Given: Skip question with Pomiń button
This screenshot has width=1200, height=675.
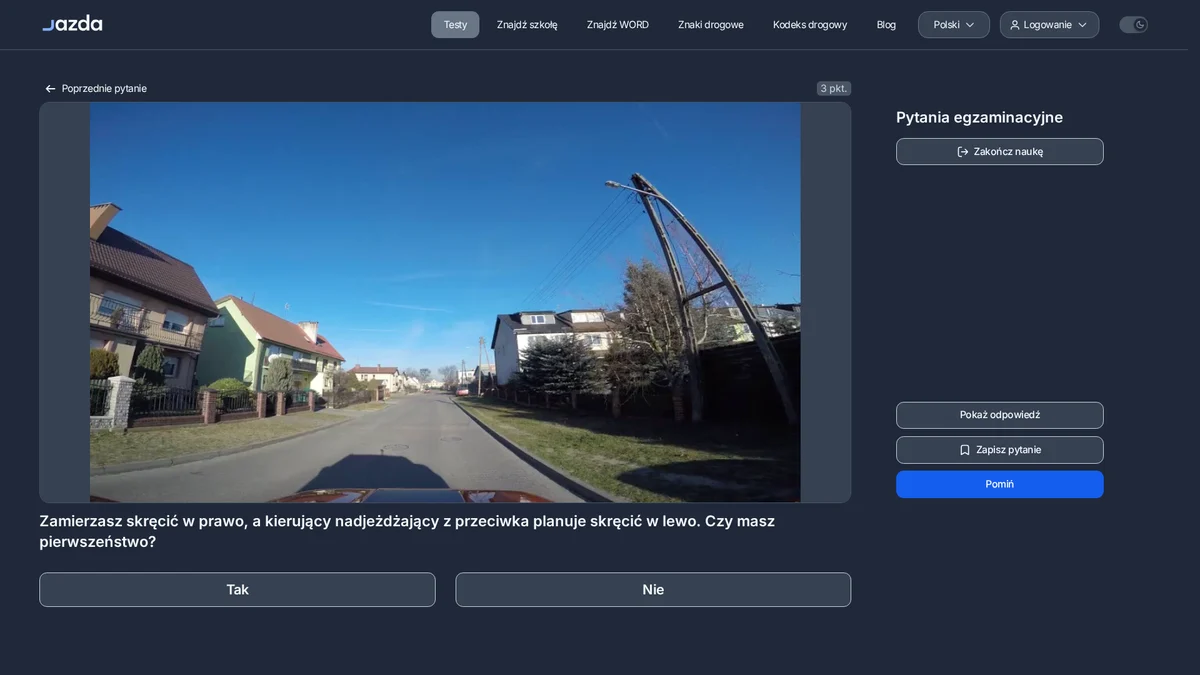Looking at the screenshot, I should pos(1000,484).
